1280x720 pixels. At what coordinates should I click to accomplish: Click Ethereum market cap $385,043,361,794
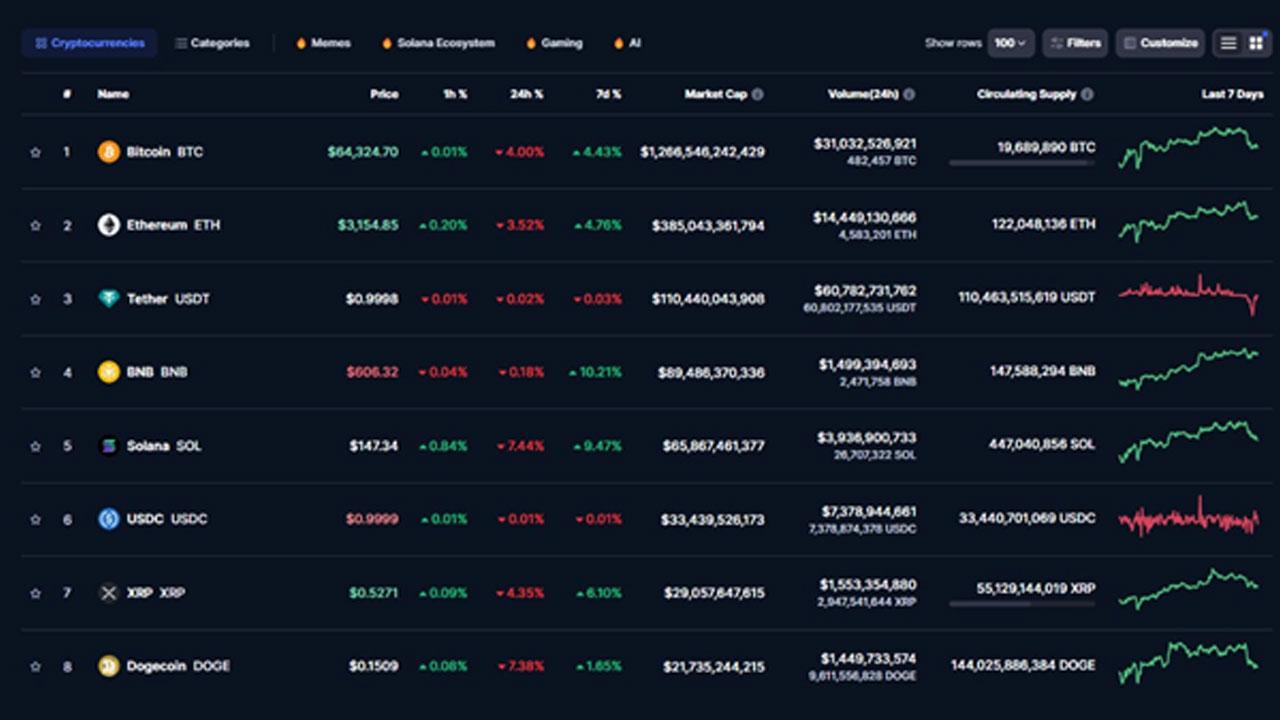708,226
